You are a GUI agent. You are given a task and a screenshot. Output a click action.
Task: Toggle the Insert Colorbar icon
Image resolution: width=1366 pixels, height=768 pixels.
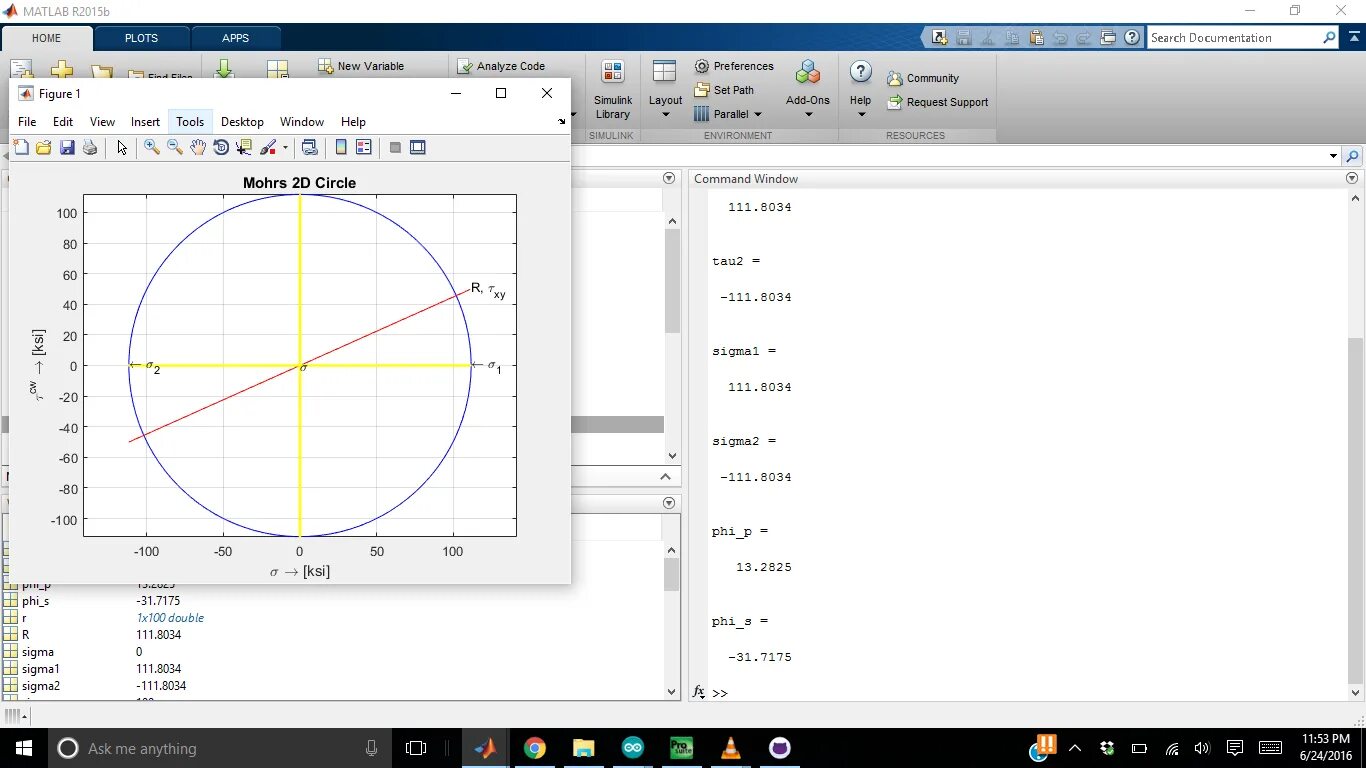pyautogui.click(x=341, y=147)
